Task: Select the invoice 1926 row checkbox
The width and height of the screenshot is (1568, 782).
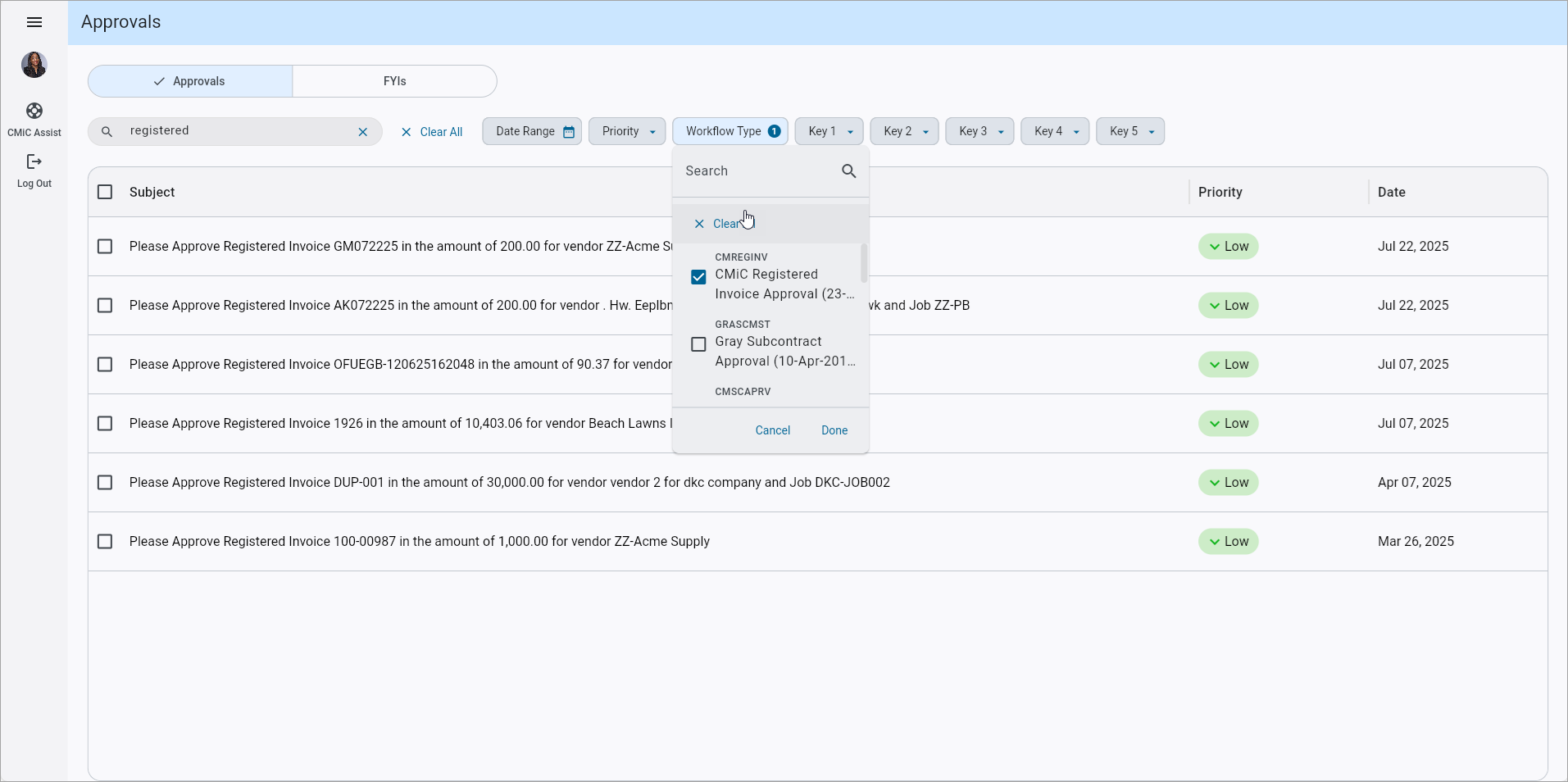Action: click(x=105, y=424)
